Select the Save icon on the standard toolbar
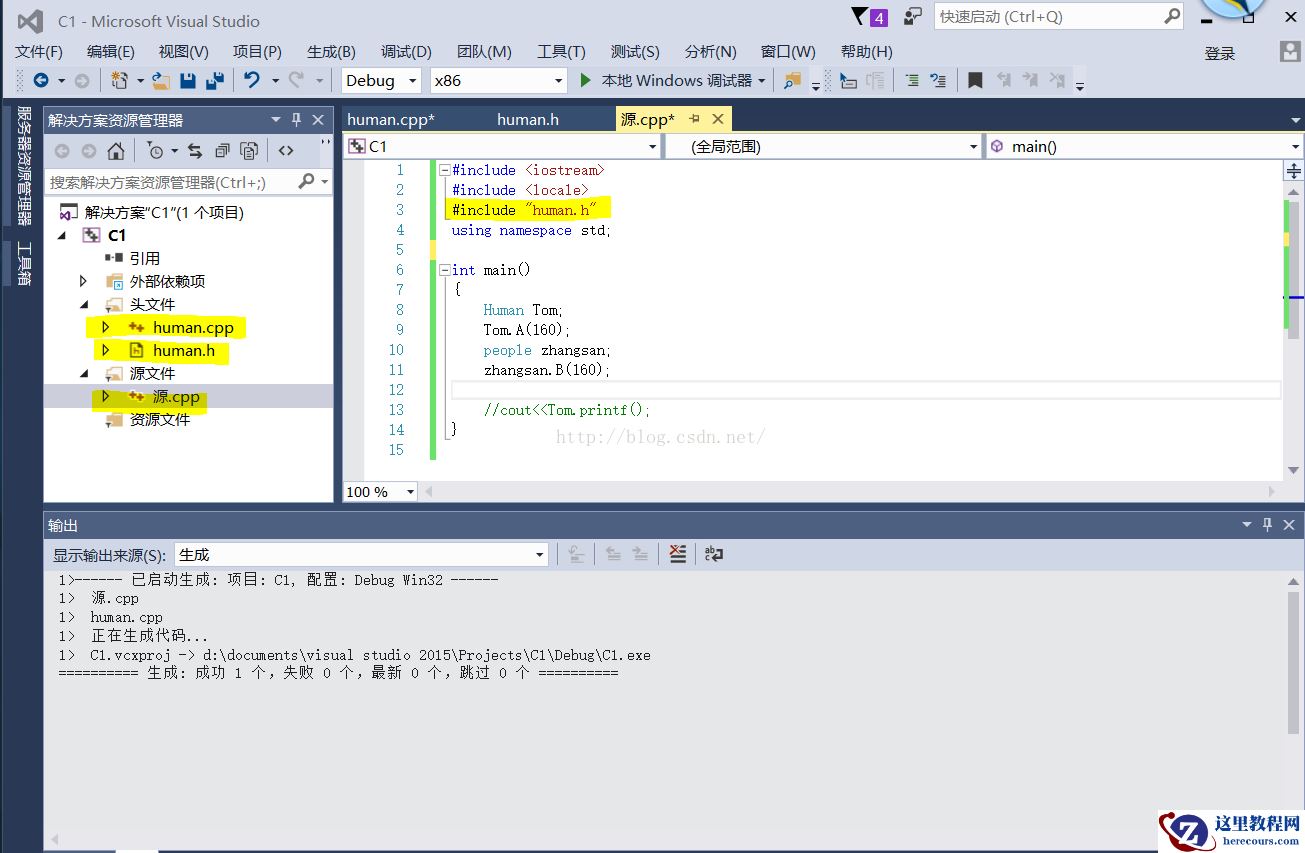 pos(188,80)
